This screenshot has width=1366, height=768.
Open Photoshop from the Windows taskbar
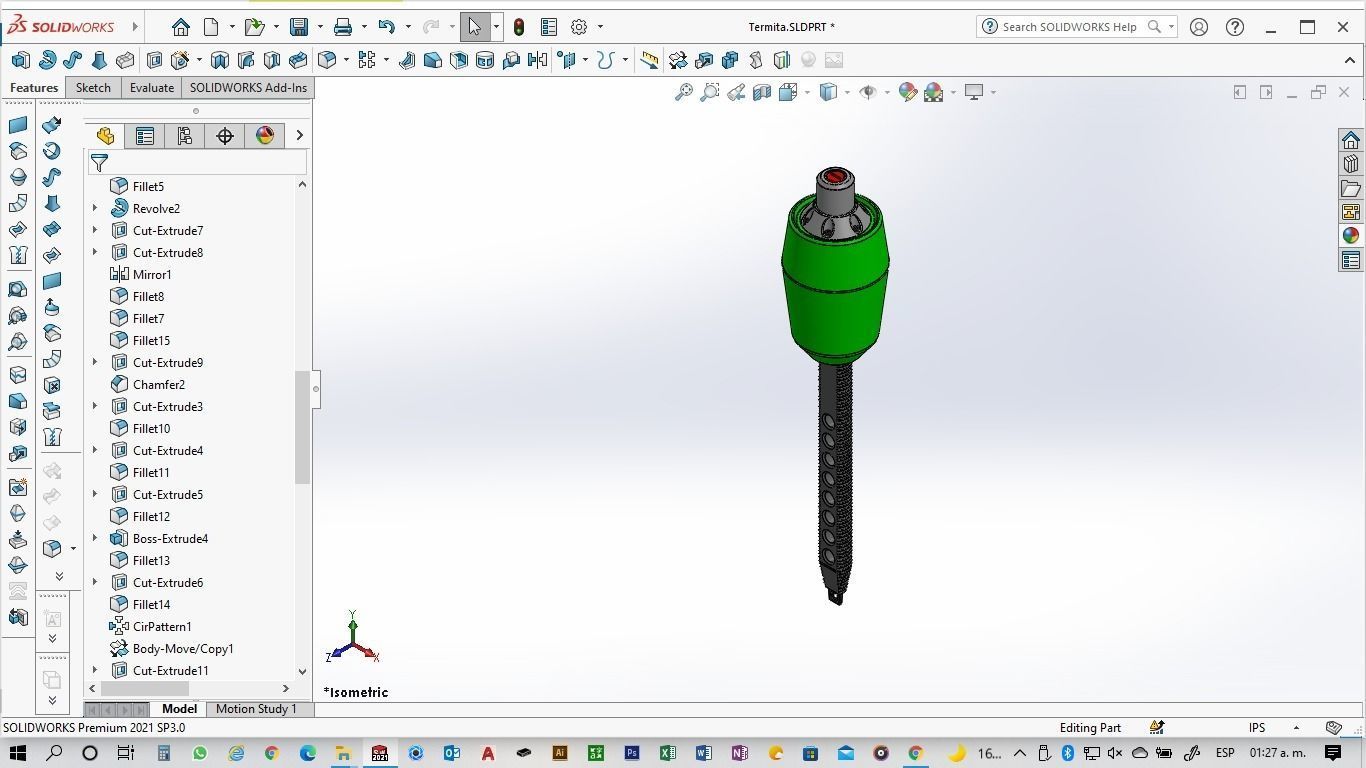[631, 753]
